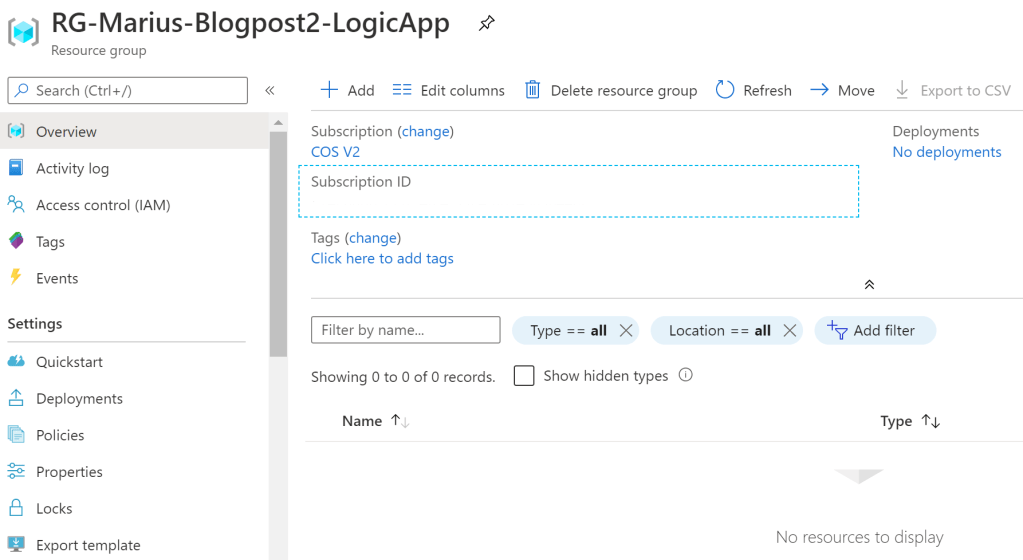1023x560 pixels.
Task: Click the Add plus icon
Action: pos(329,90)
